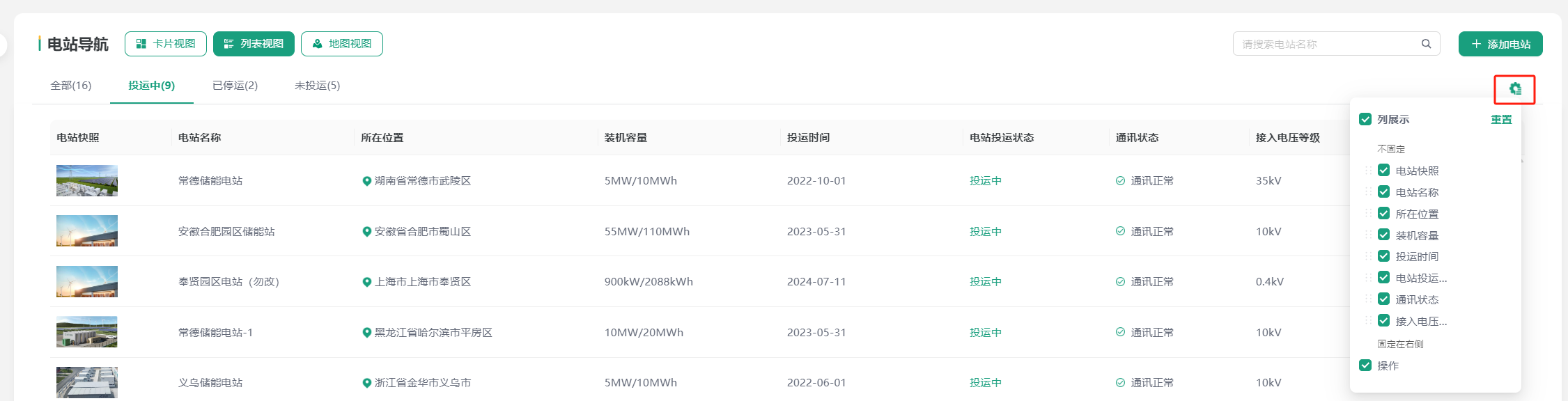Image resolution: width=1568 pixels, height=401 pixels.
Task: Click drag handle beside 投运时间 column option
Action: click(x=1368, y=256)
